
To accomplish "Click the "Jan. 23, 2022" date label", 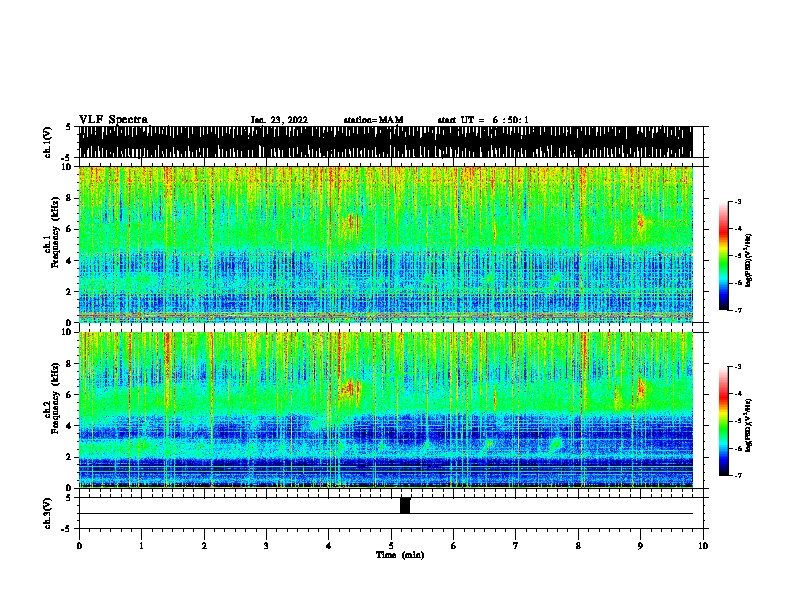I will pos(279,120).
